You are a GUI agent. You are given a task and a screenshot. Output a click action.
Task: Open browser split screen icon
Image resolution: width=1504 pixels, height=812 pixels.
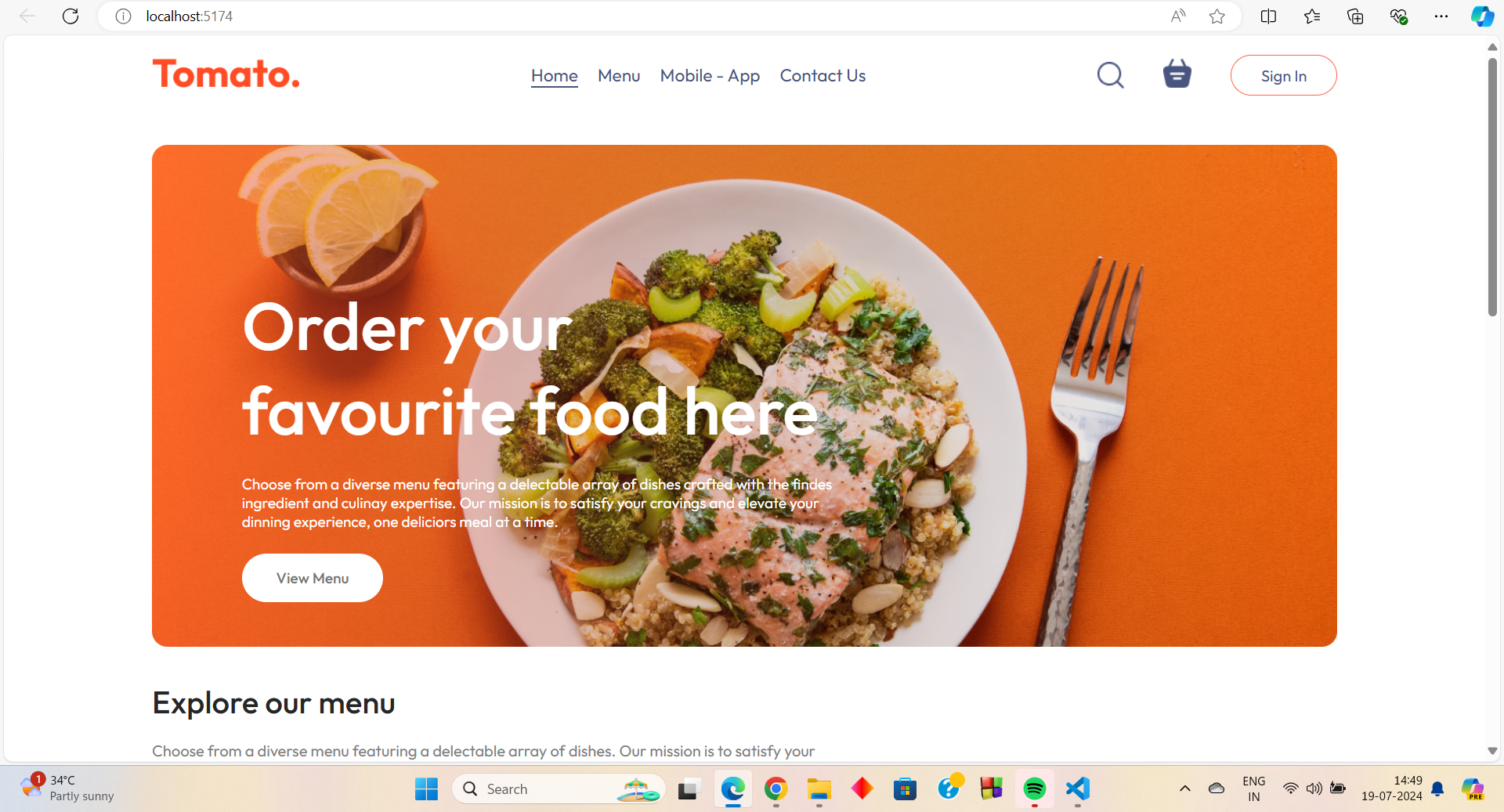pos(1268,16)
